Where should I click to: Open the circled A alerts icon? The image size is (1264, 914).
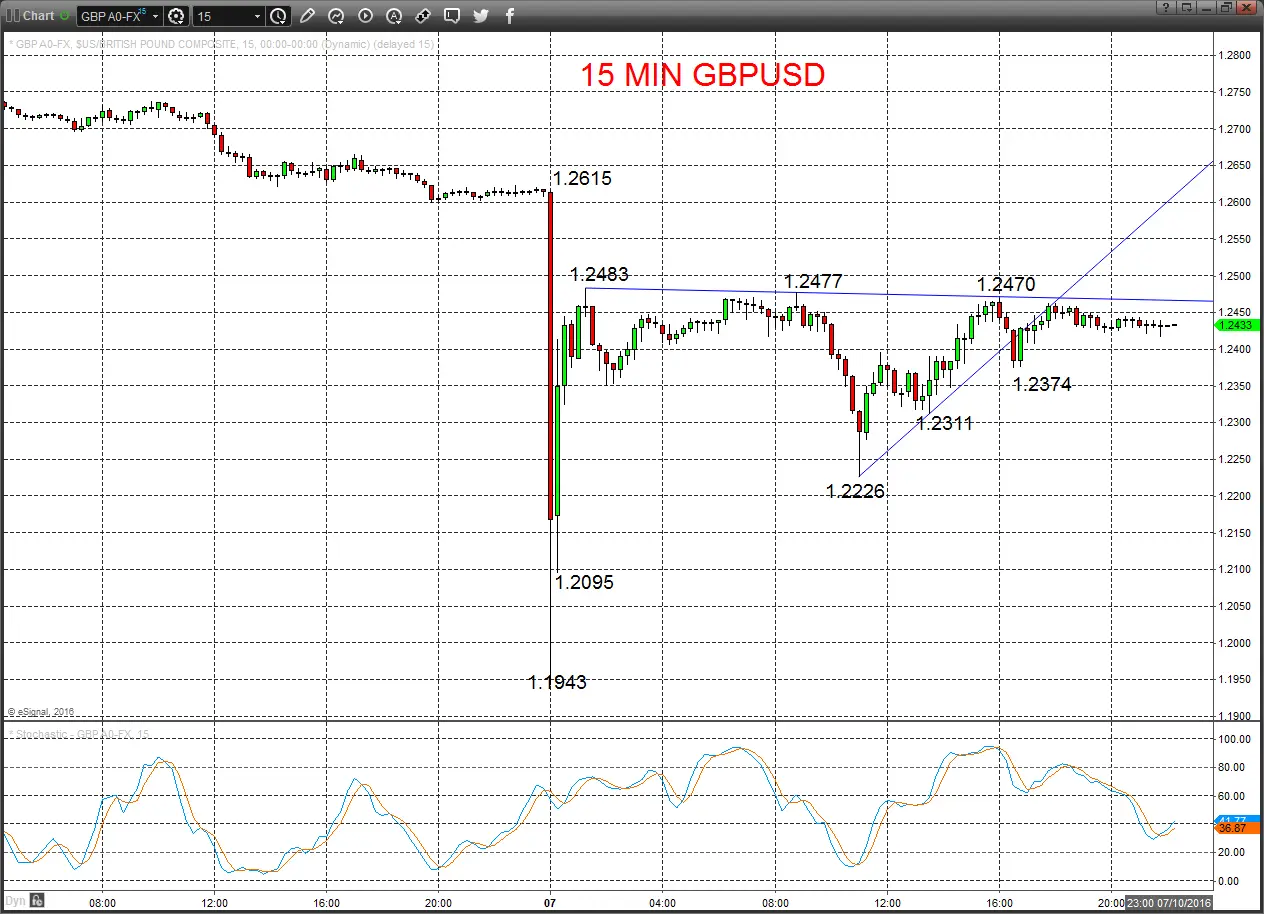tap(394, 16)
